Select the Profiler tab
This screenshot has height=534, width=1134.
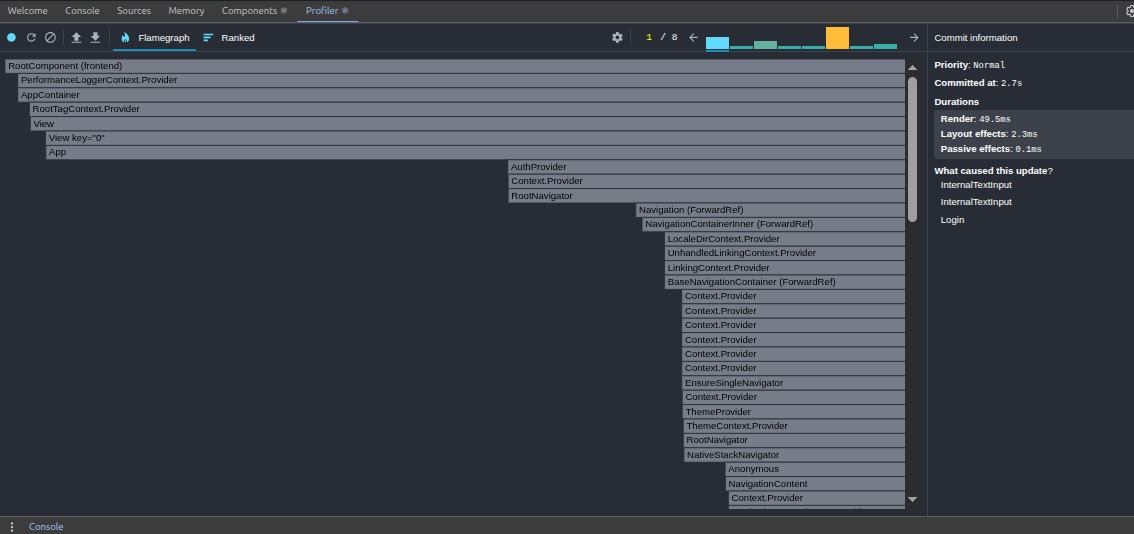(x=327, y=11)
